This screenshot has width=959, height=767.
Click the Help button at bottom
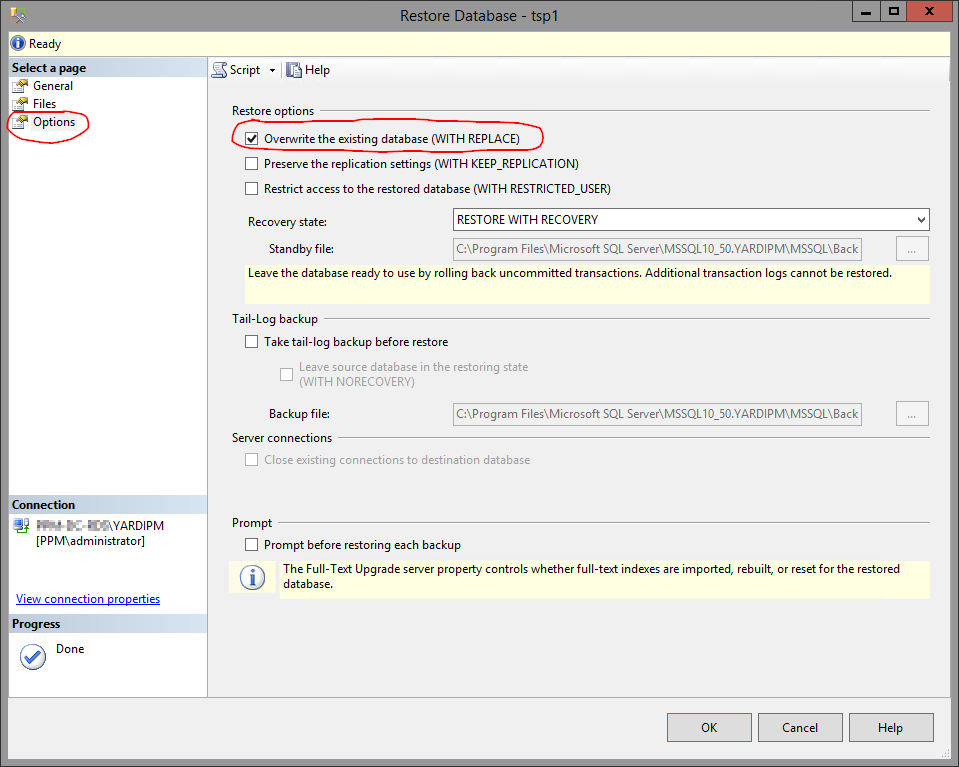(x=890, y=727)
